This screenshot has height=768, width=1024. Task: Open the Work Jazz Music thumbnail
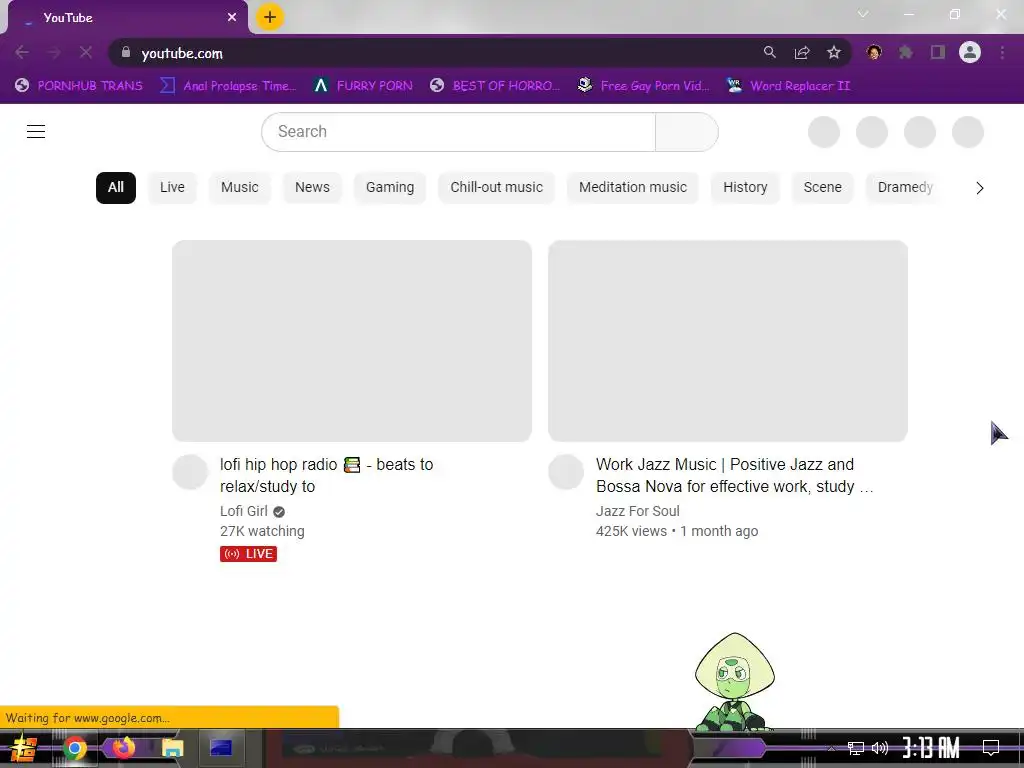pos(728,341)
